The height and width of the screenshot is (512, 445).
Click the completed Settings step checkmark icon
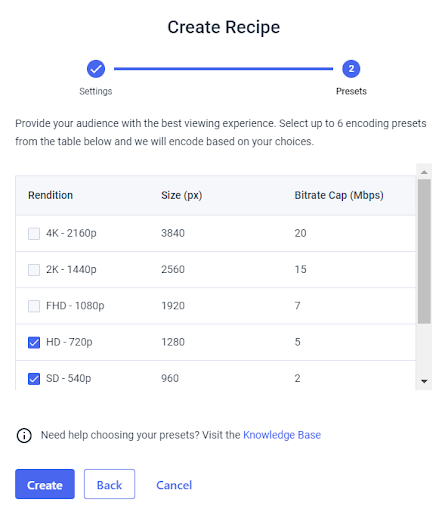96,69
